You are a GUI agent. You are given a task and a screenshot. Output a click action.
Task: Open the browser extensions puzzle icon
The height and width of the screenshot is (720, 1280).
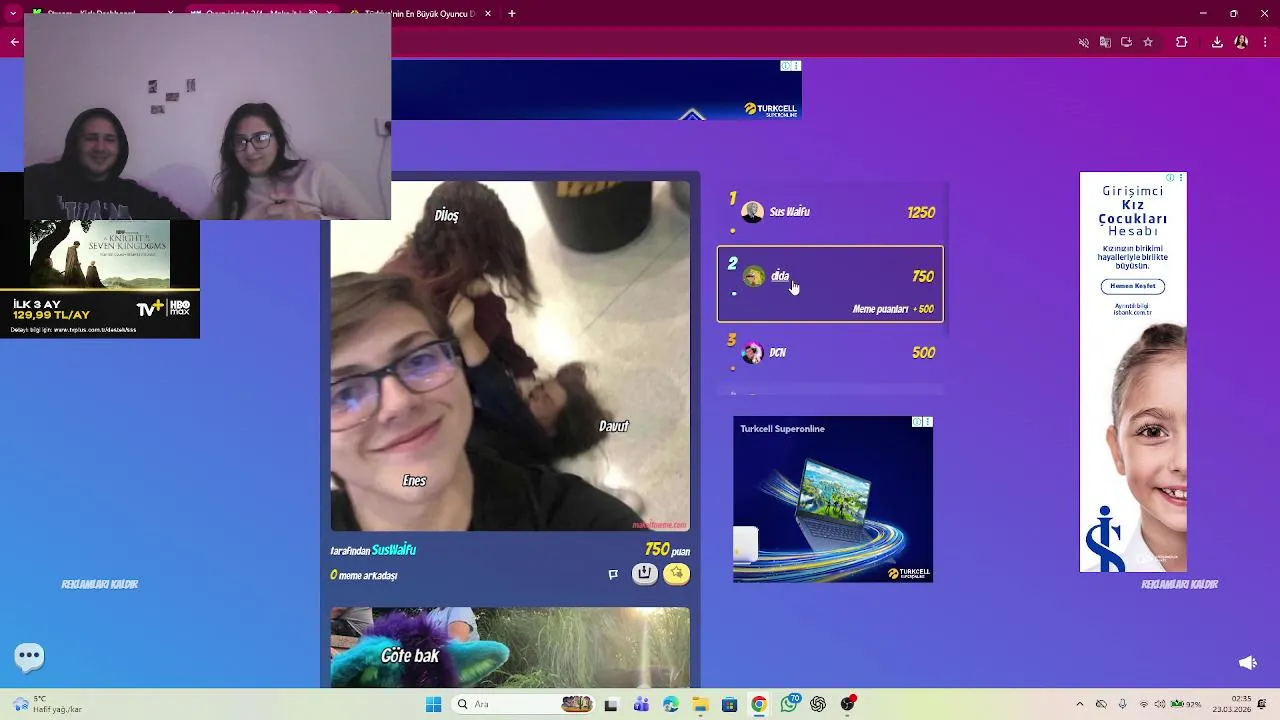(x=1182, y=42)
